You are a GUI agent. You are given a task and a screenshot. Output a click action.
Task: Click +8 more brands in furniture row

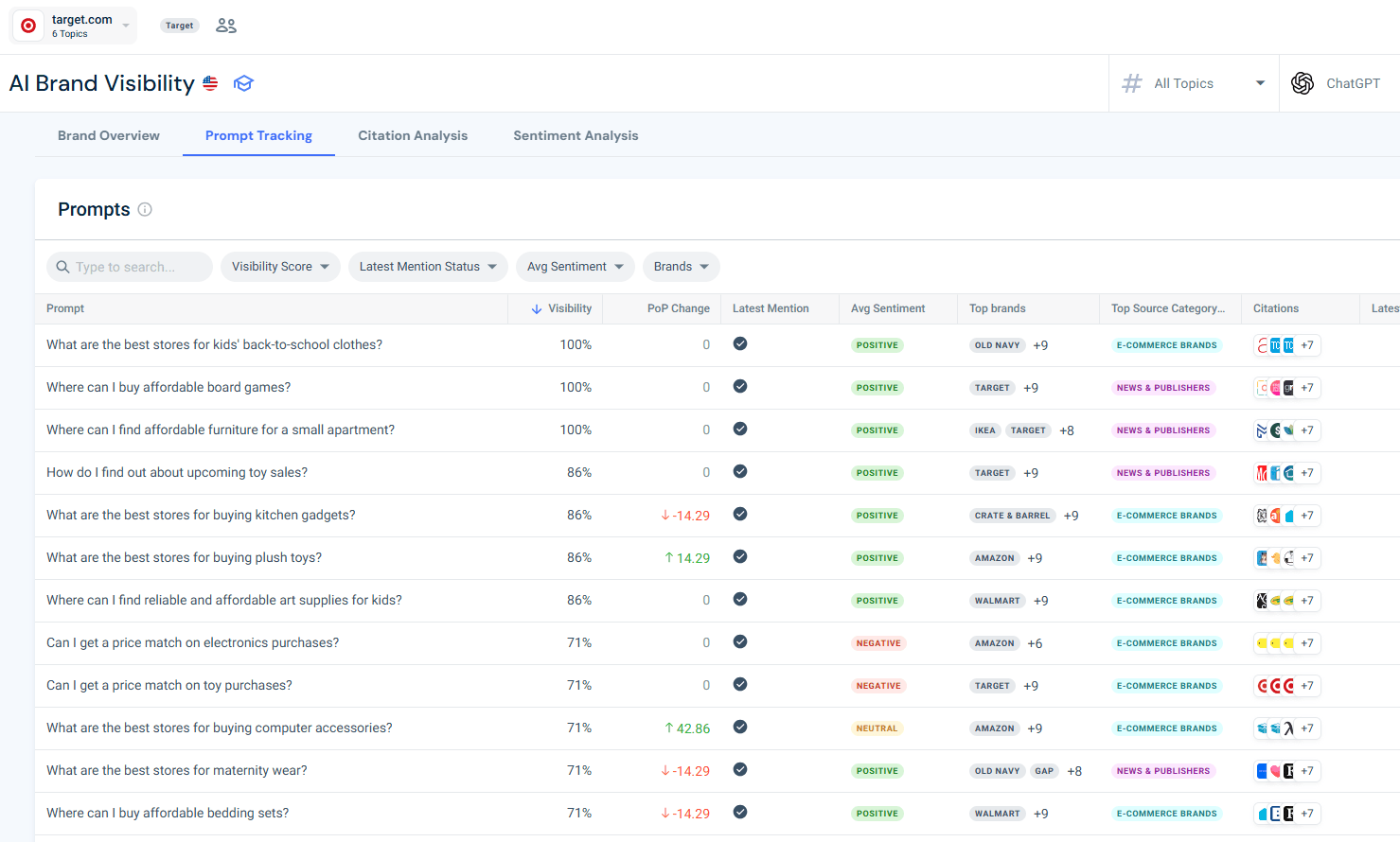(1067, 430)
